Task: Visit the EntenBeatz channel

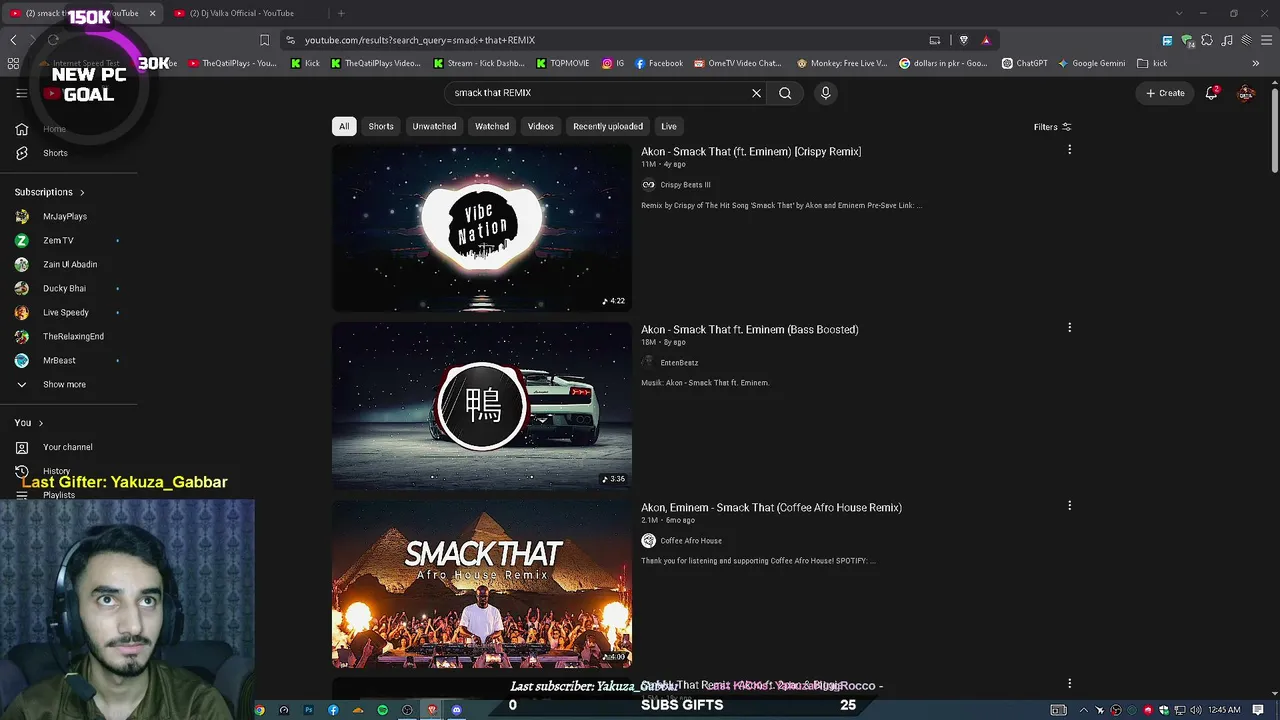Action: point(679,363)
